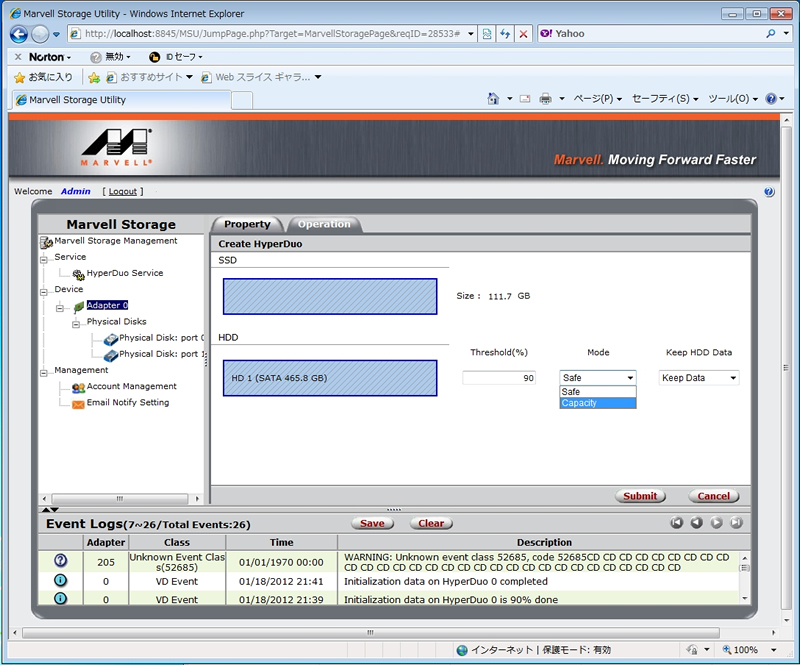Go to last page of event logs
The image size is (800, 665).
click(x=736, y=522)
